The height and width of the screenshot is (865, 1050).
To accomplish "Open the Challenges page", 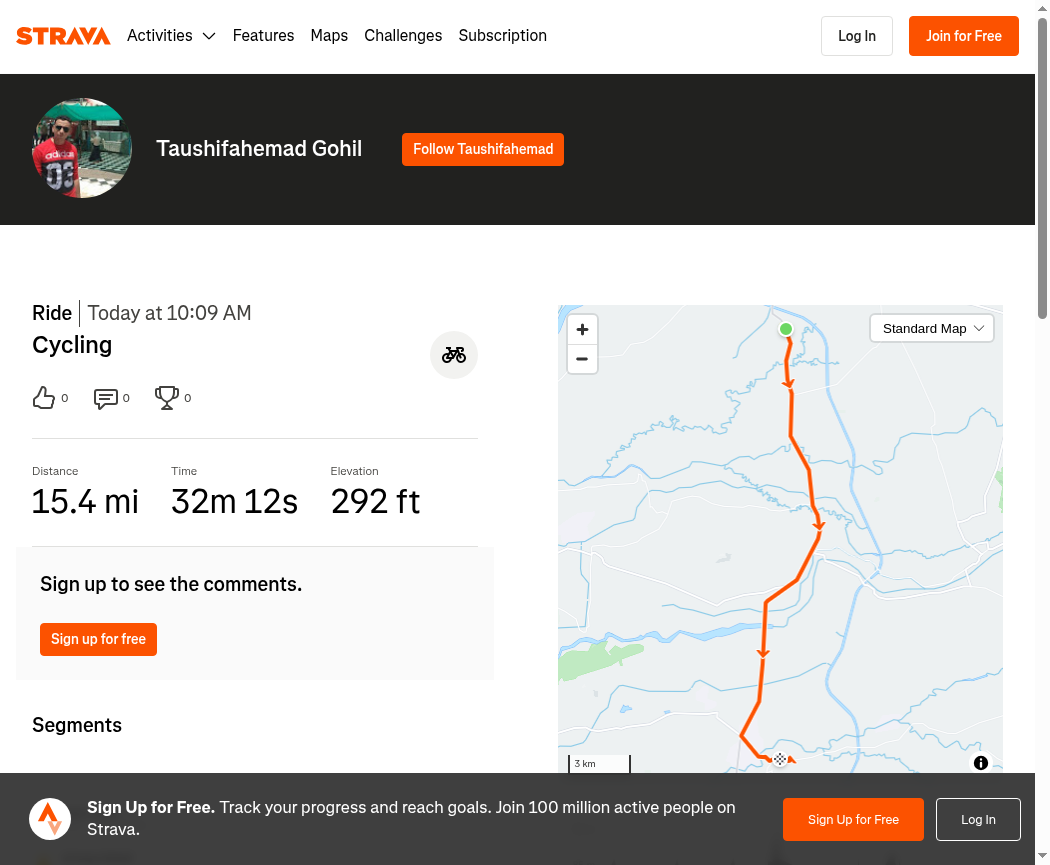I will 403,35.
